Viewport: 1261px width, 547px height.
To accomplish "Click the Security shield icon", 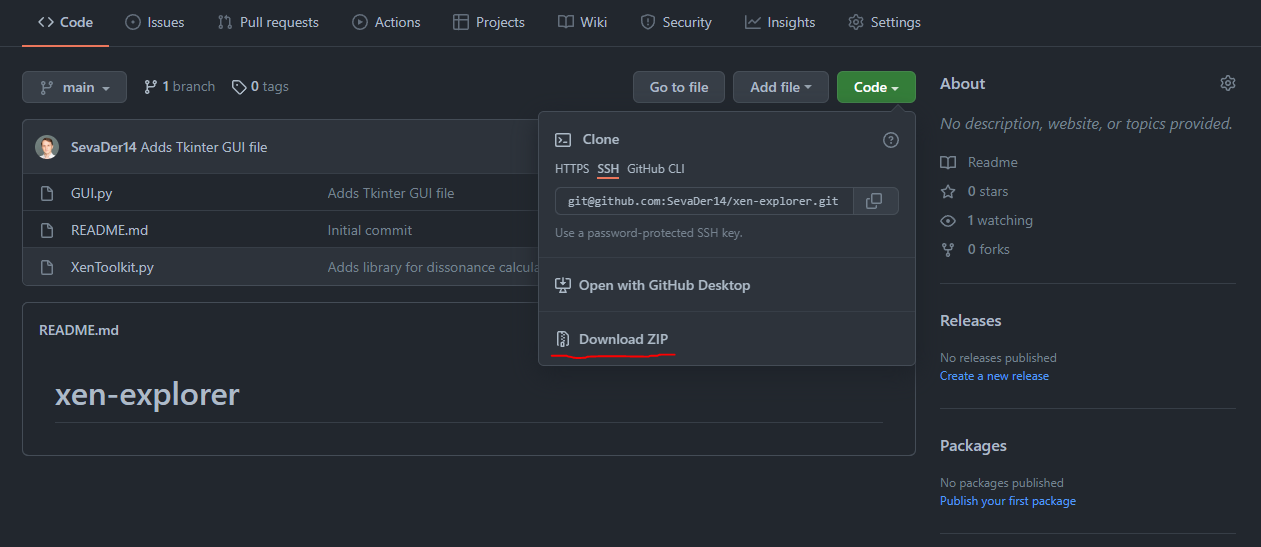I will (648, 22).
